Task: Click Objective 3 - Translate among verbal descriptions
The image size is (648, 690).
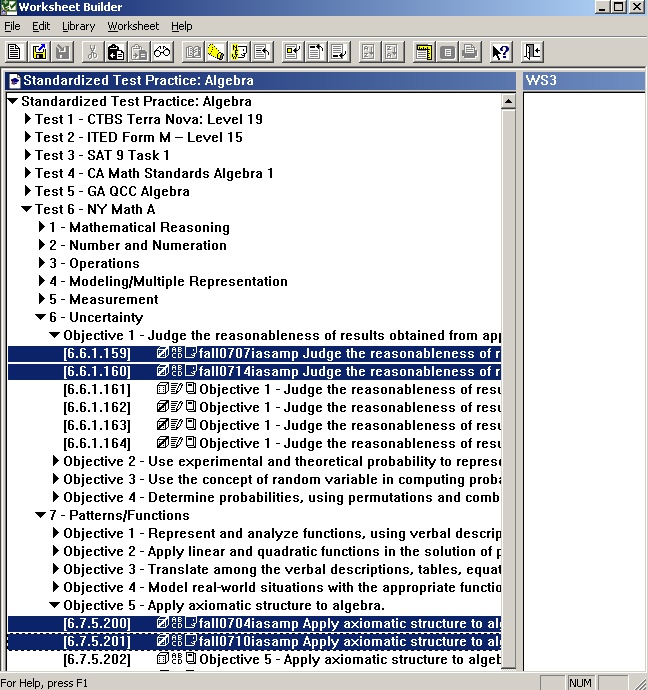Action: (x=282, y=569)
